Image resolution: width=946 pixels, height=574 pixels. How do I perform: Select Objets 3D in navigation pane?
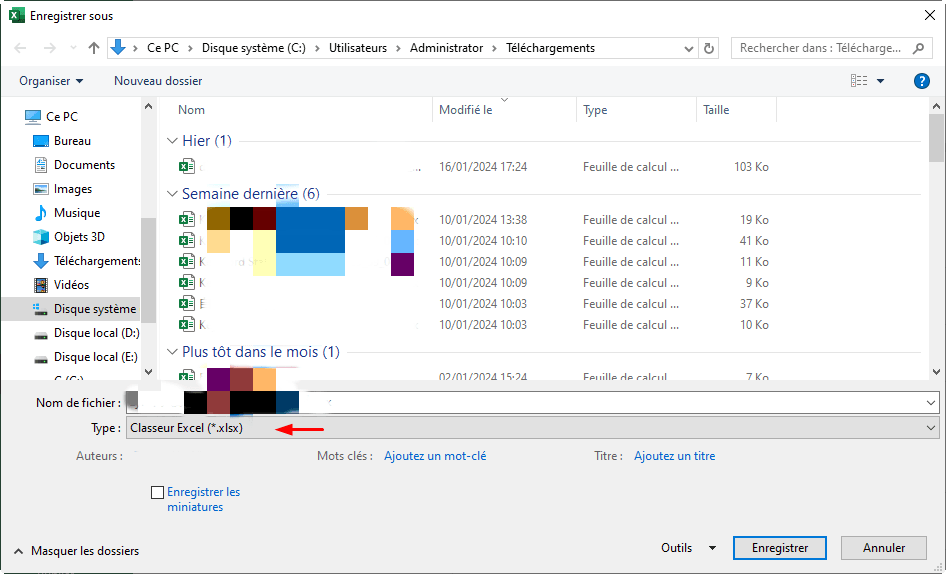[78, 237]
